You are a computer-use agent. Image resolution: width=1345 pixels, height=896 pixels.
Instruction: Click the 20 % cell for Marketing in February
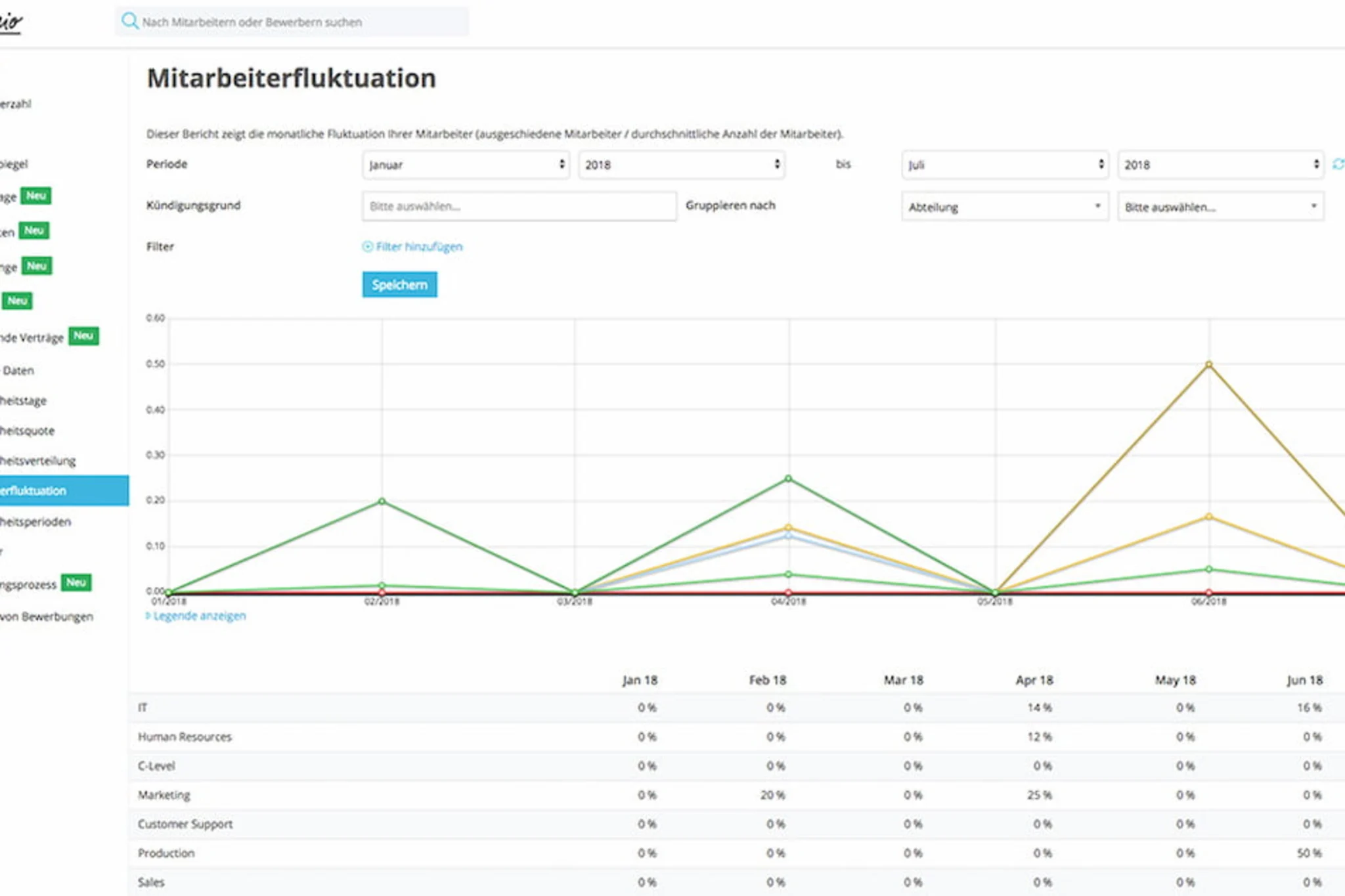tap(773, 795)
